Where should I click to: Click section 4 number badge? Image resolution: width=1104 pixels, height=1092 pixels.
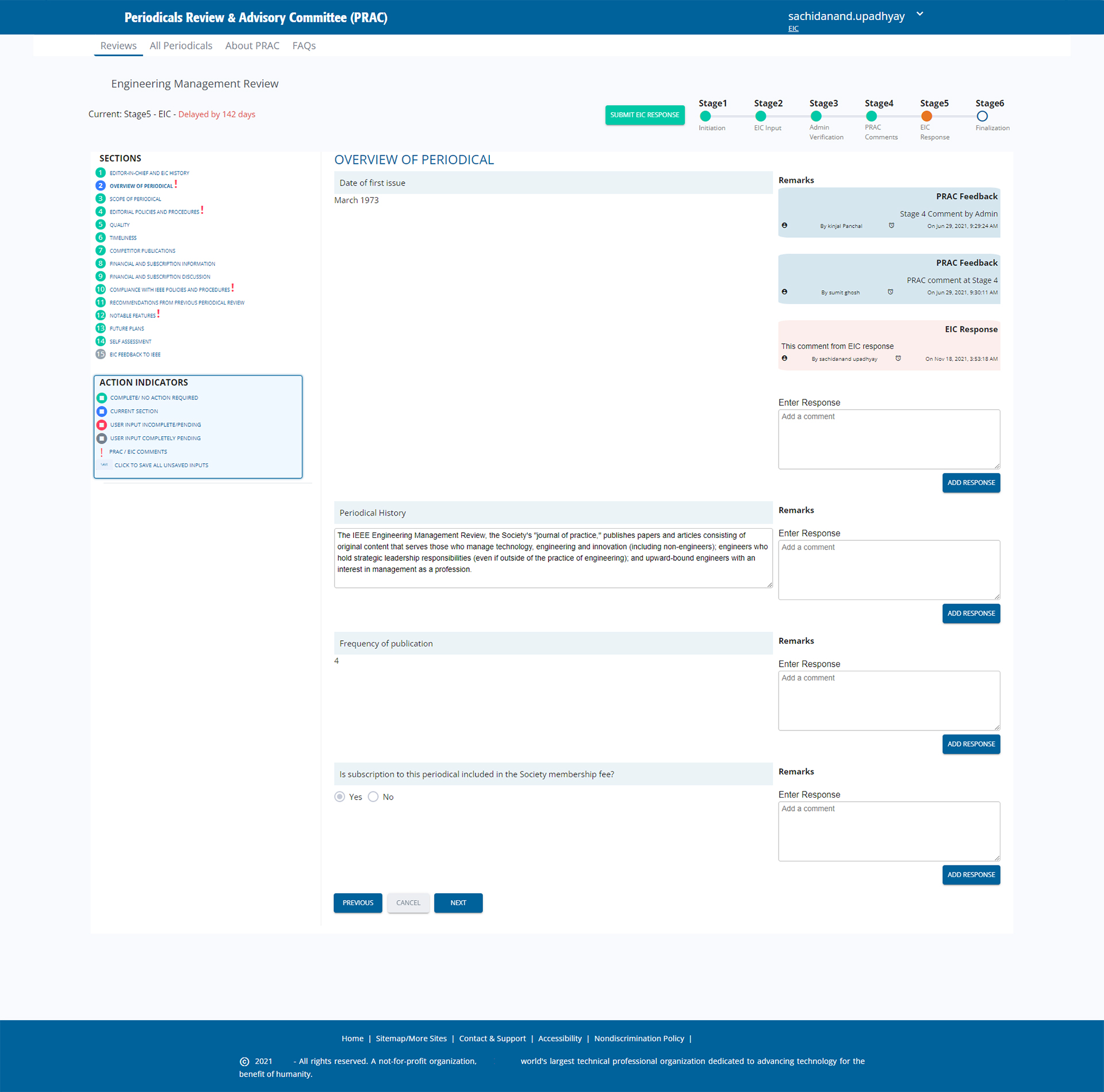pos(101,212)
